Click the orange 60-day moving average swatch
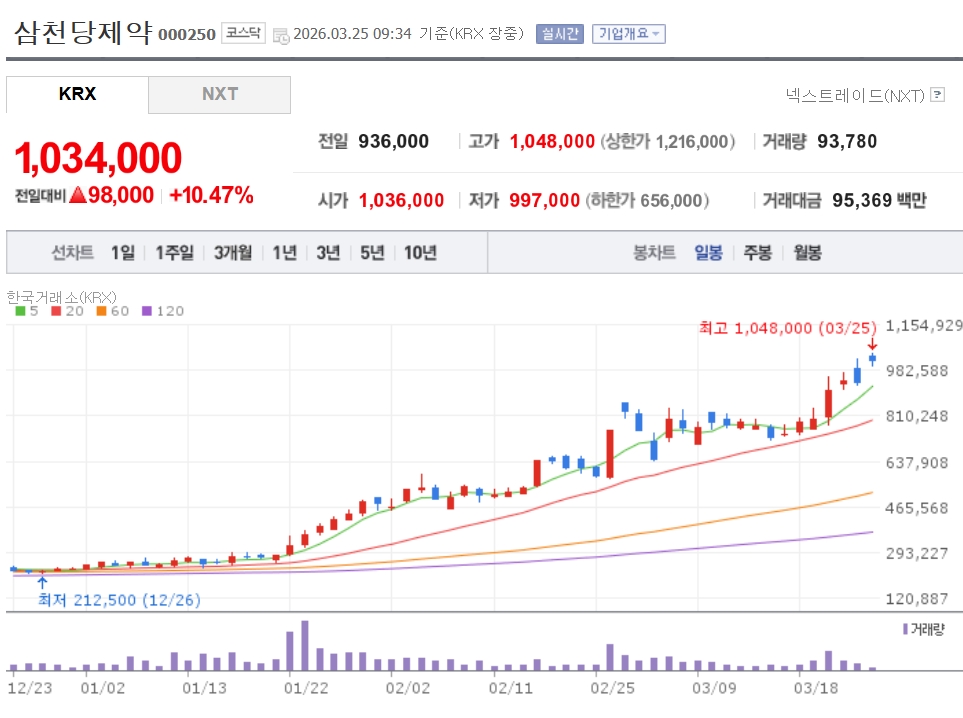The height and width of the screenshot is (718, 963). point(101,311)
